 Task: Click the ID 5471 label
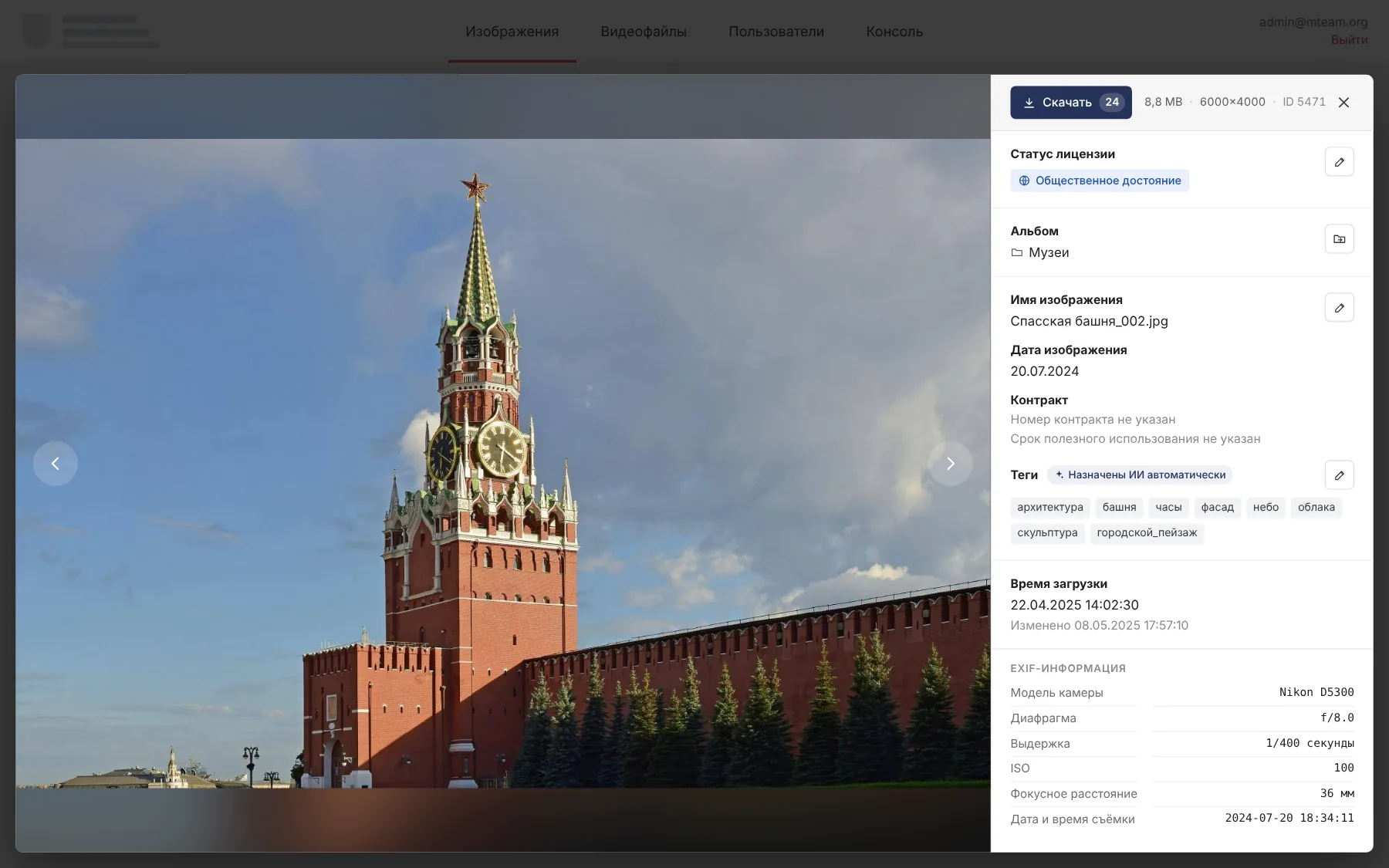(1304, 103)
